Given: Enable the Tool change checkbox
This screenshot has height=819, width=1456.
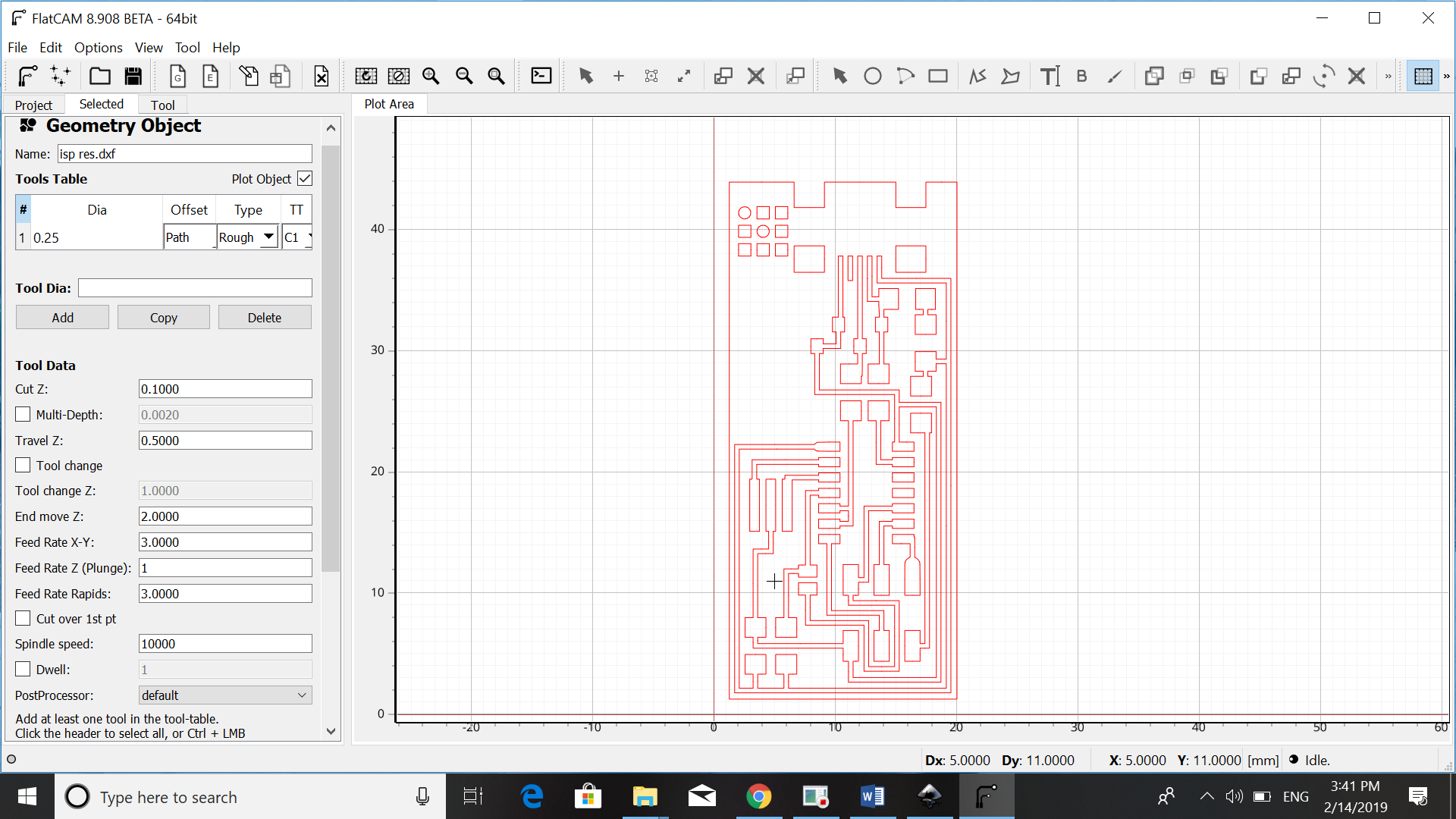Looking at the screenshot, I should pos(24,466).
